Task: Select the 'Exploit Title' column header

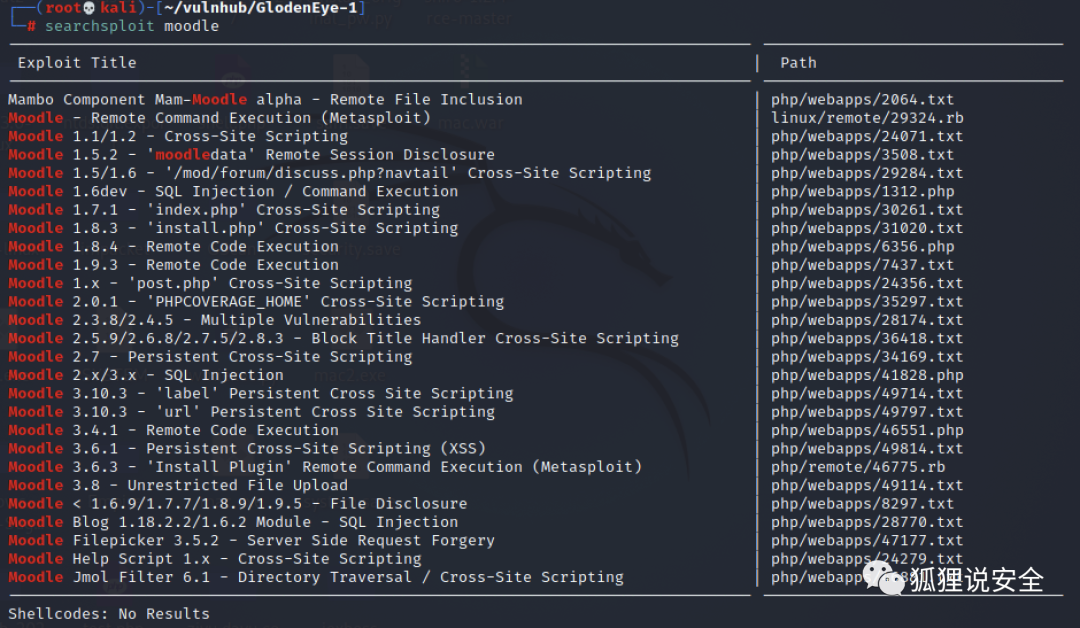Action: pos(77,63)
